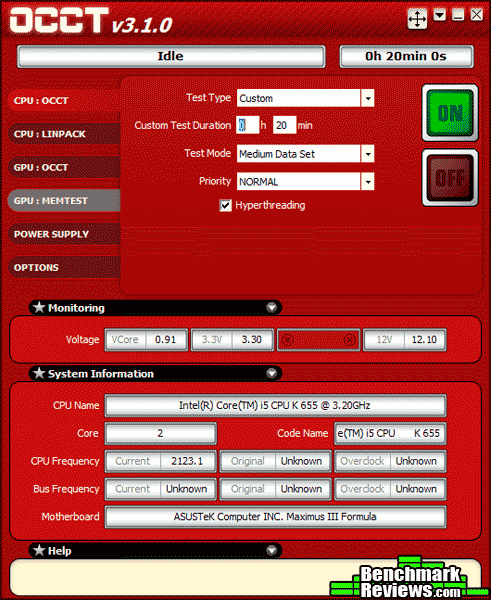Open the POWER SUPPLY tab
The height and width of the screenshot is (600, 491).
pyautogui.click(x=64, y=234)
